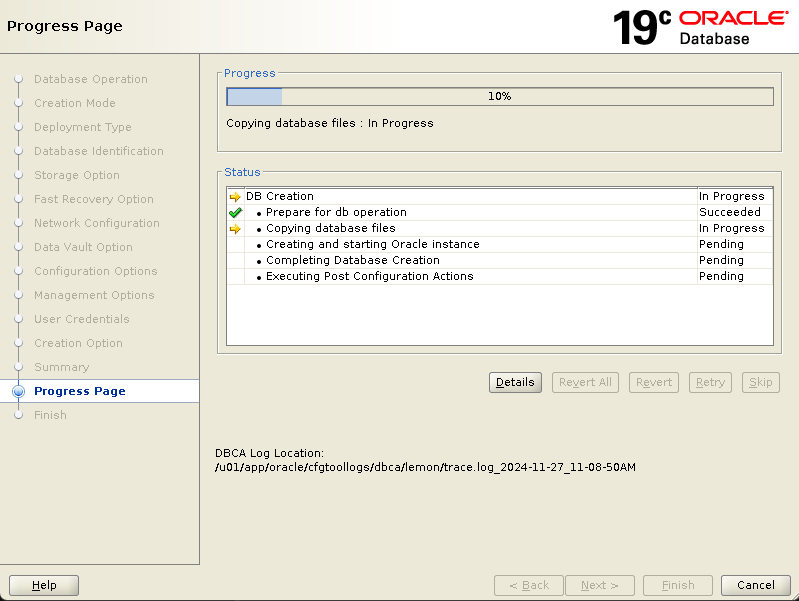Click the DBCA Log Location label
The height and width of the screenshot is (601, 799).
[269, 453]
